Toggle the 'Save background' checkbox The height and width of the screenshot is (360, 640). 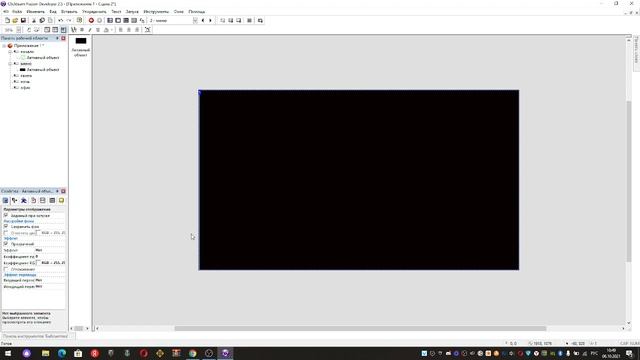[6, 226]
